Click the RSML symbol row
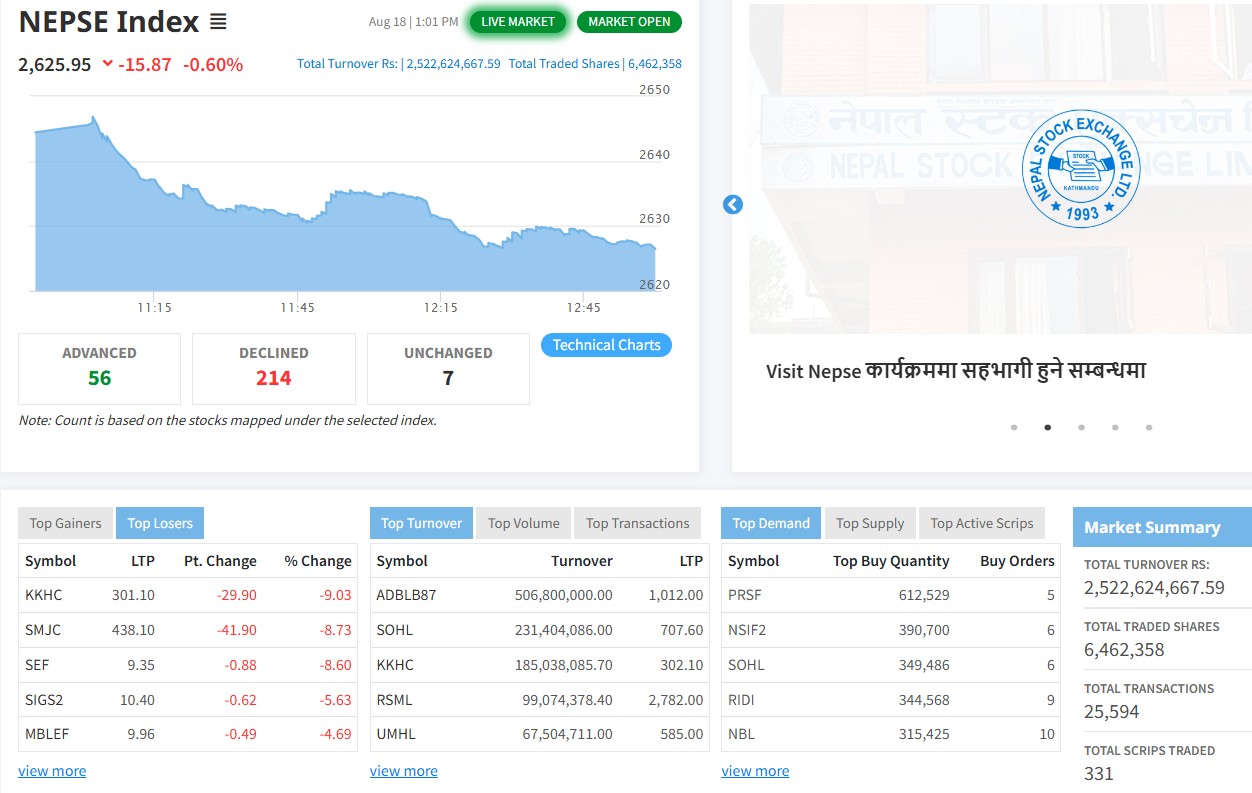Viewport: 1252px width, 793px height. click(x=540, y=699)
